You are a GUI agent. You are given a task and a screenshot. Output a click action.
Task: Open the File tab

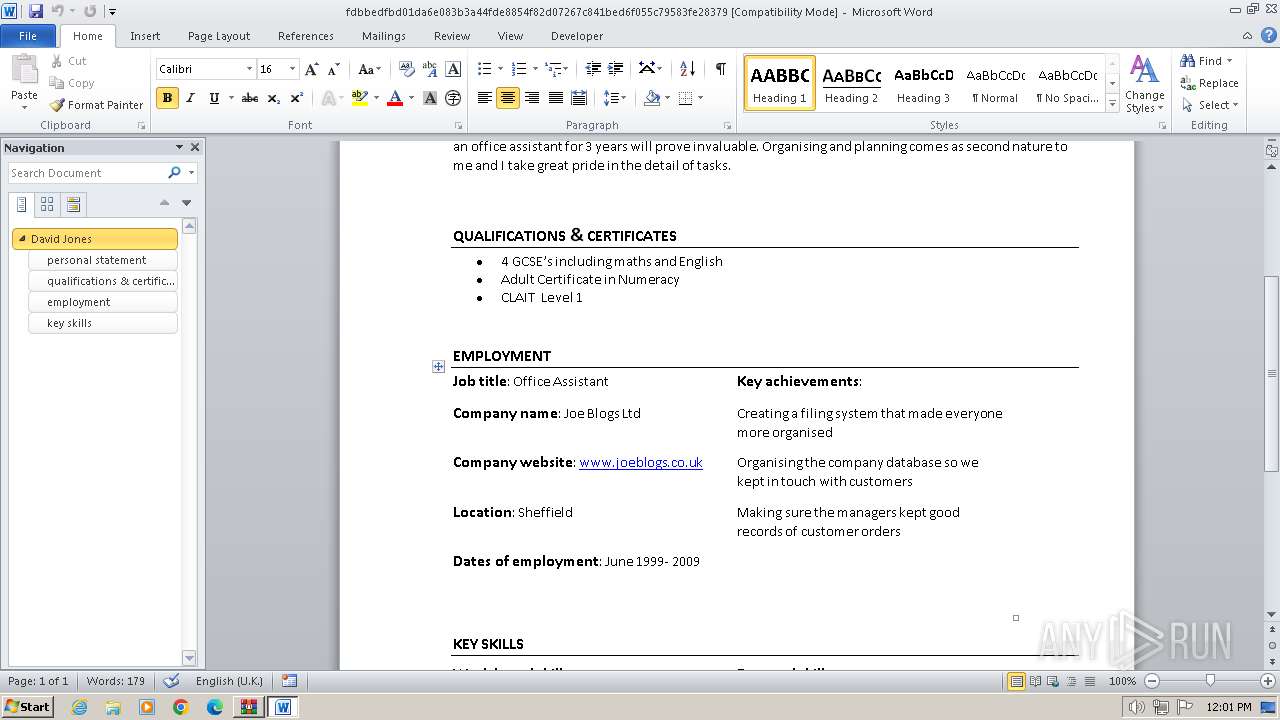pos(28,36)
